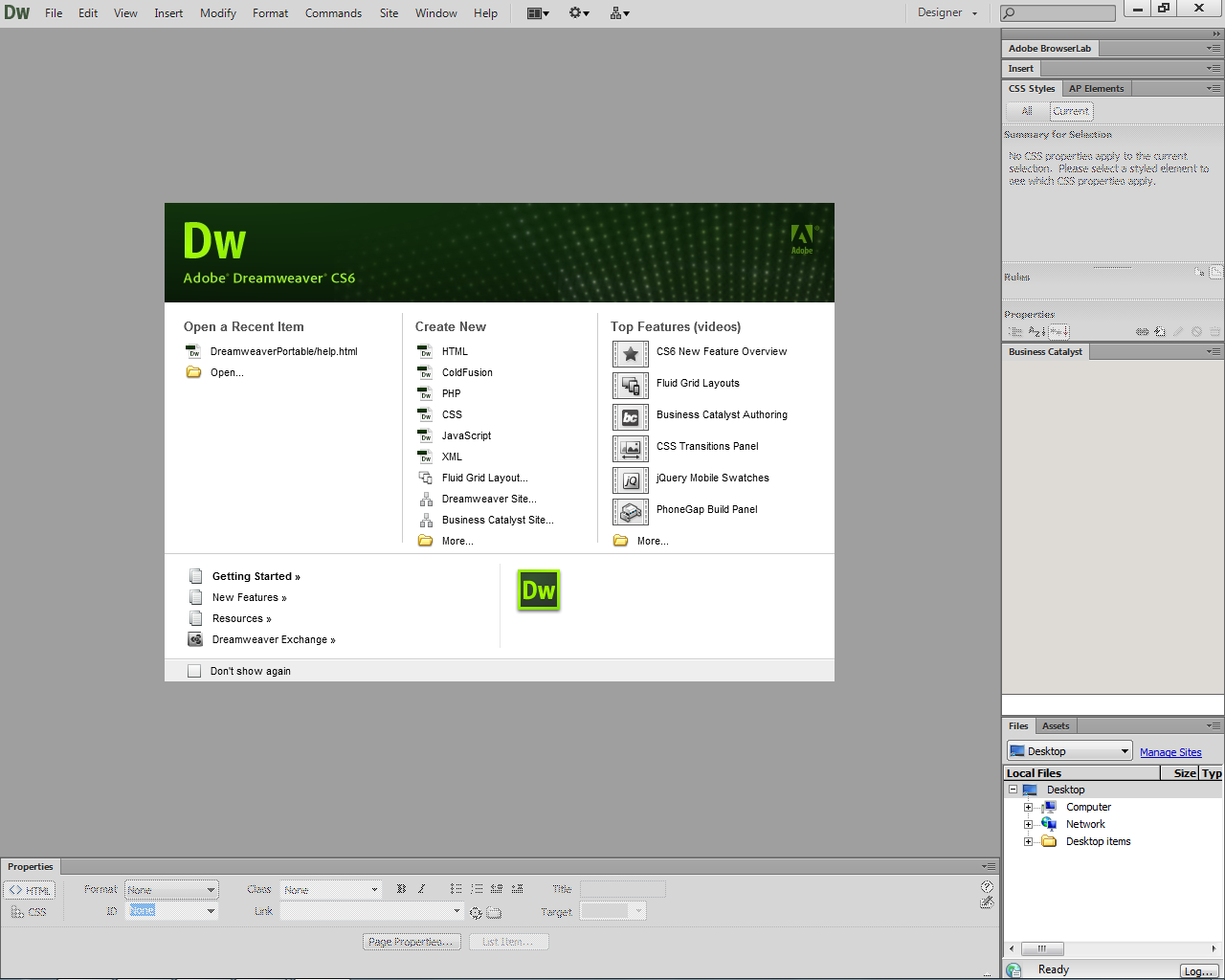
Task: Click the Ordered List icon
Action: tap(477, 889)
